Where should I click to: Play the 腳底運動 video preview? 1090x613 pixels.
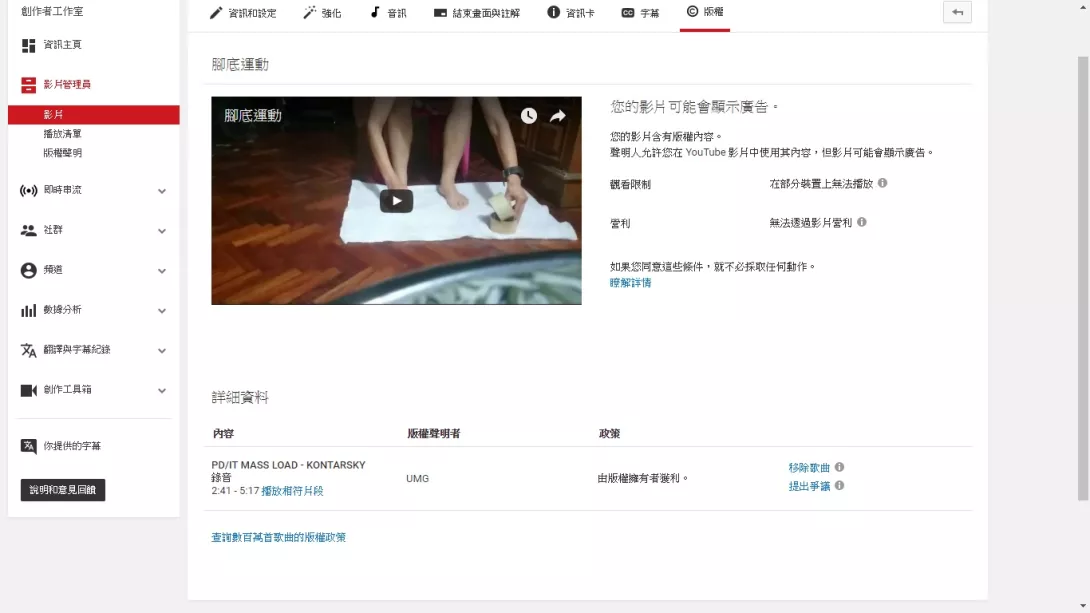coord(396,201)
